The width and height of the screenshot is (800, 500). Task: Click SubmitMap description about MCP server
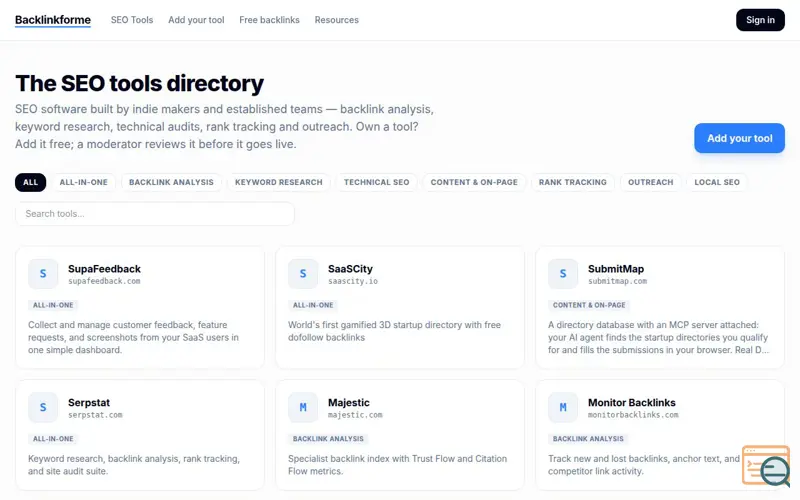(x=658, y=337)
